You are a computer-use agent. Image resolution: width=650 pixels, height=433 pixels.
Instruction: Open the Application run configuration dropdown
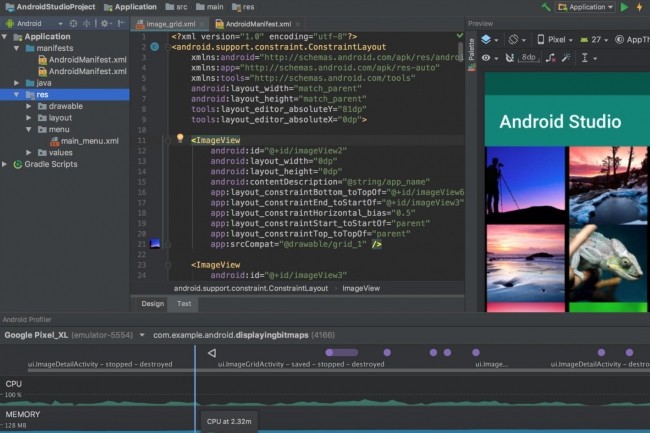[585, 7]
